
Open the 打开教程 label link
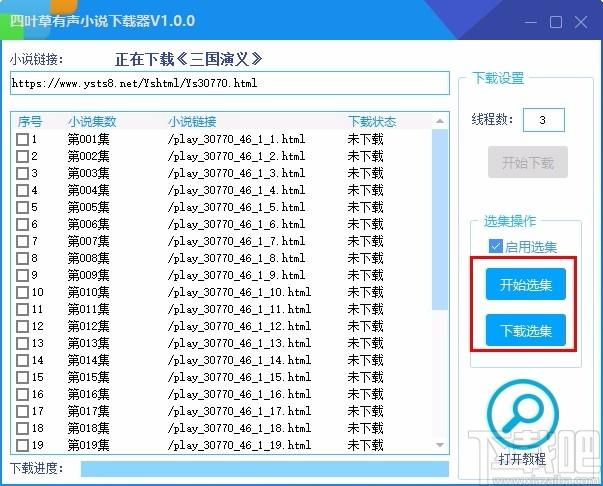(x=522, y=459)
